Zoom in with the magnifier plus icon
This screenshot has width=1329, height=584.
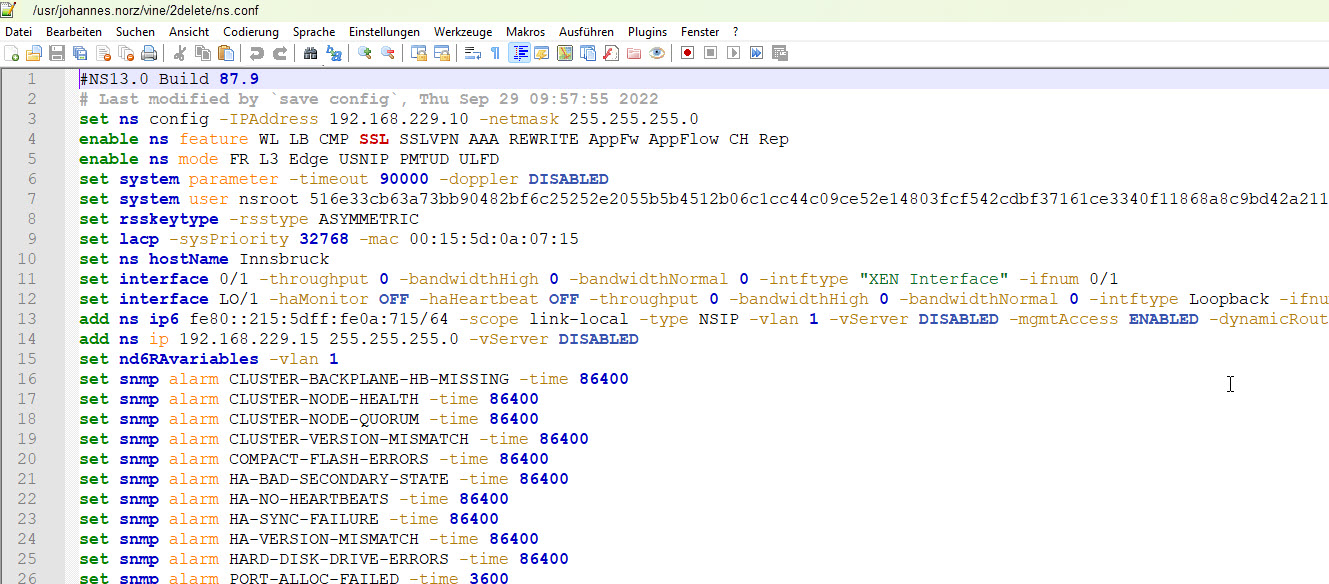(365, 54)
